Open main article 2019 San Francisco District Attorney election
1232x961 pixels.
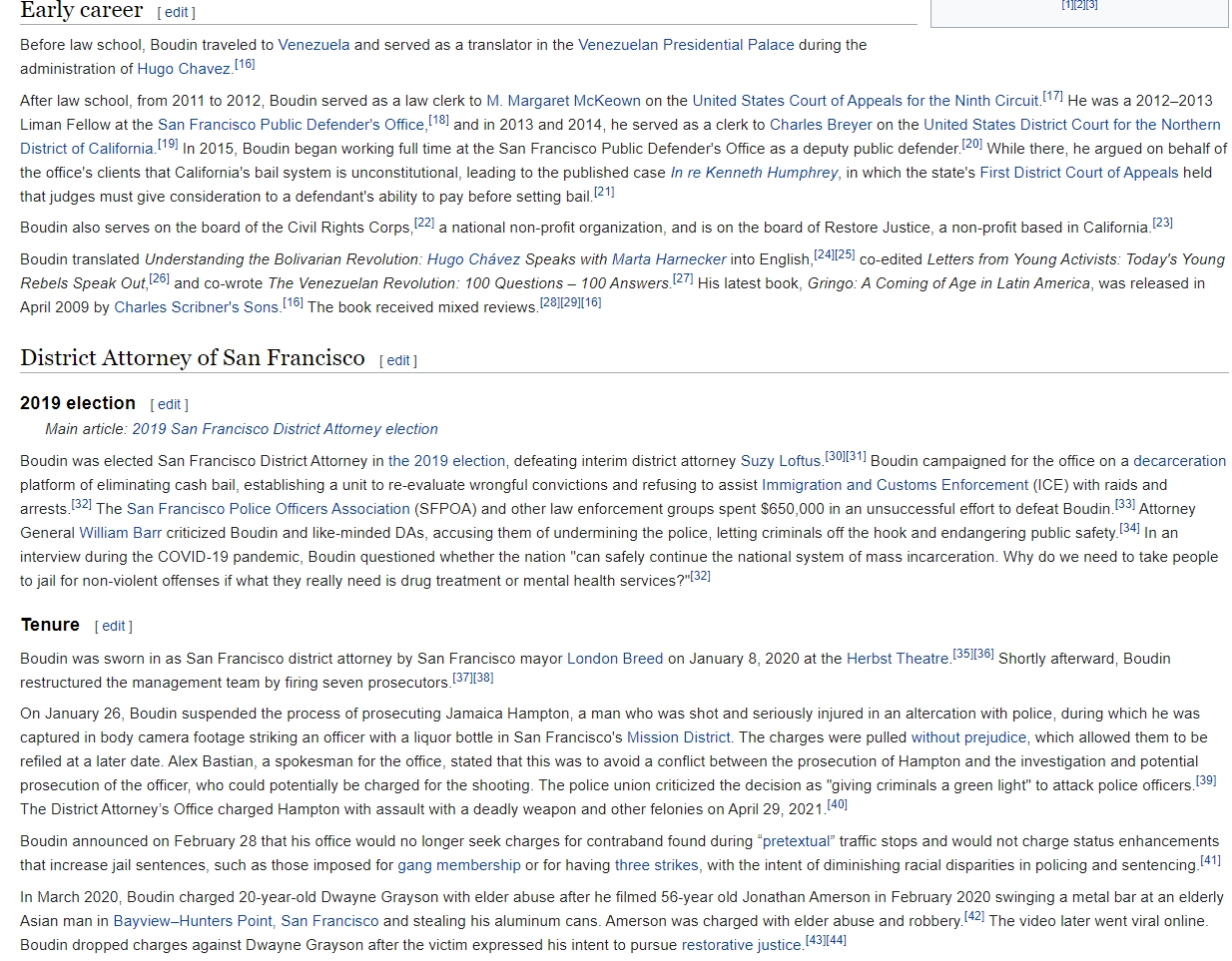click(x=285, y=429)
